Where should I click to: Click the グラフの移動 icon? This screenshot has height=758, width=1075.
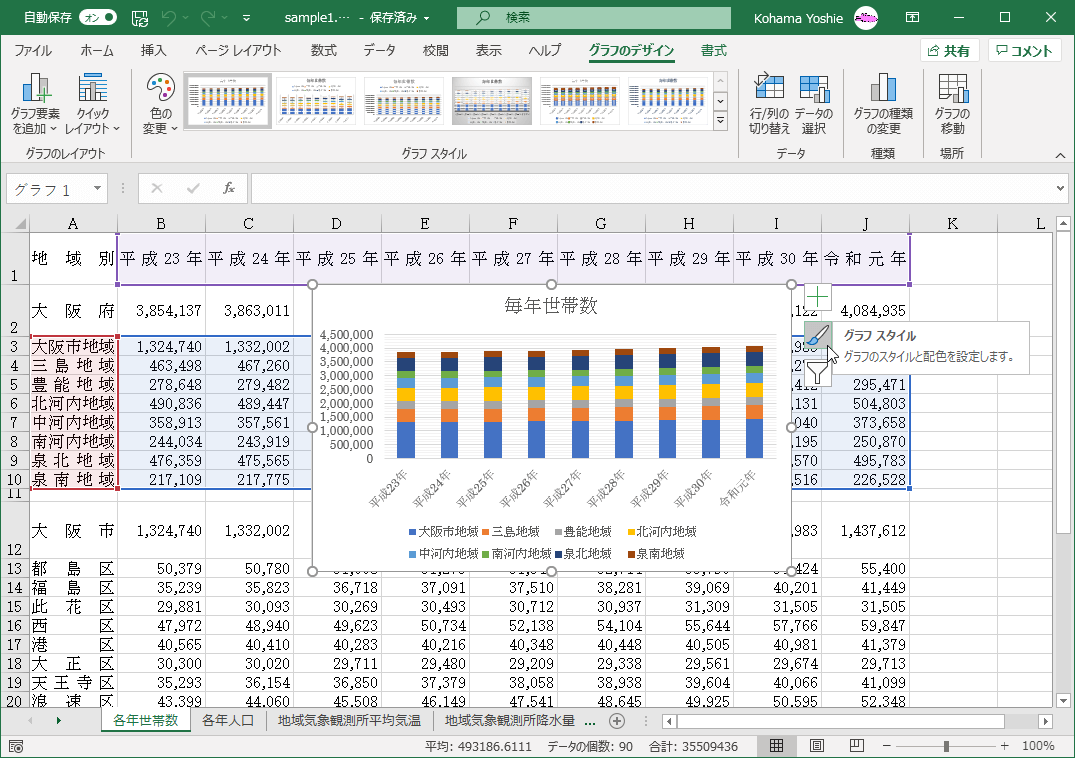(952, 90)
